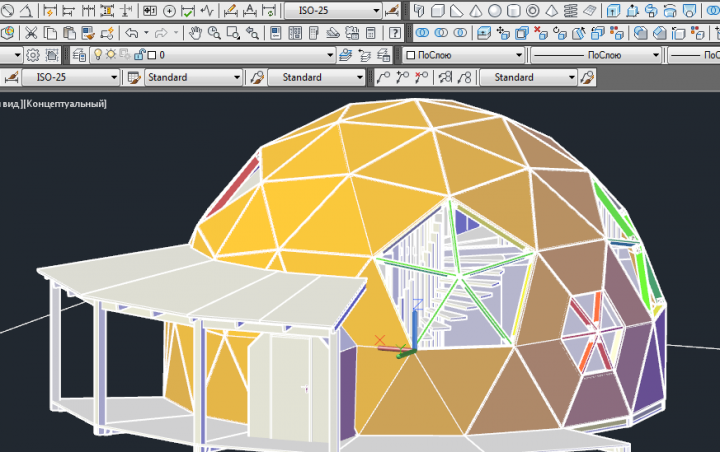Create a Sphere solid primitive
720x452 pixels.
495,10
